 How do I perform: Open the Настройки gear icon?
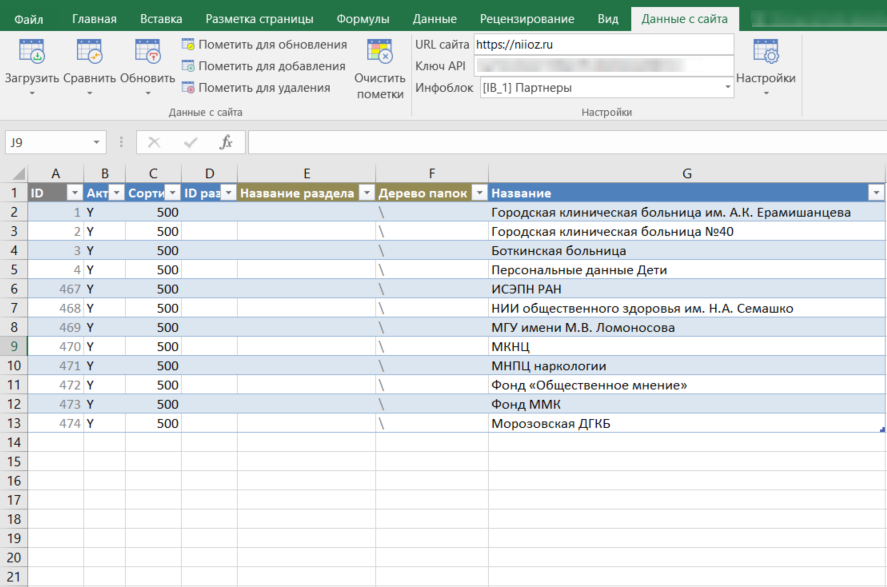pyautogui.click(x=765, y=52)
